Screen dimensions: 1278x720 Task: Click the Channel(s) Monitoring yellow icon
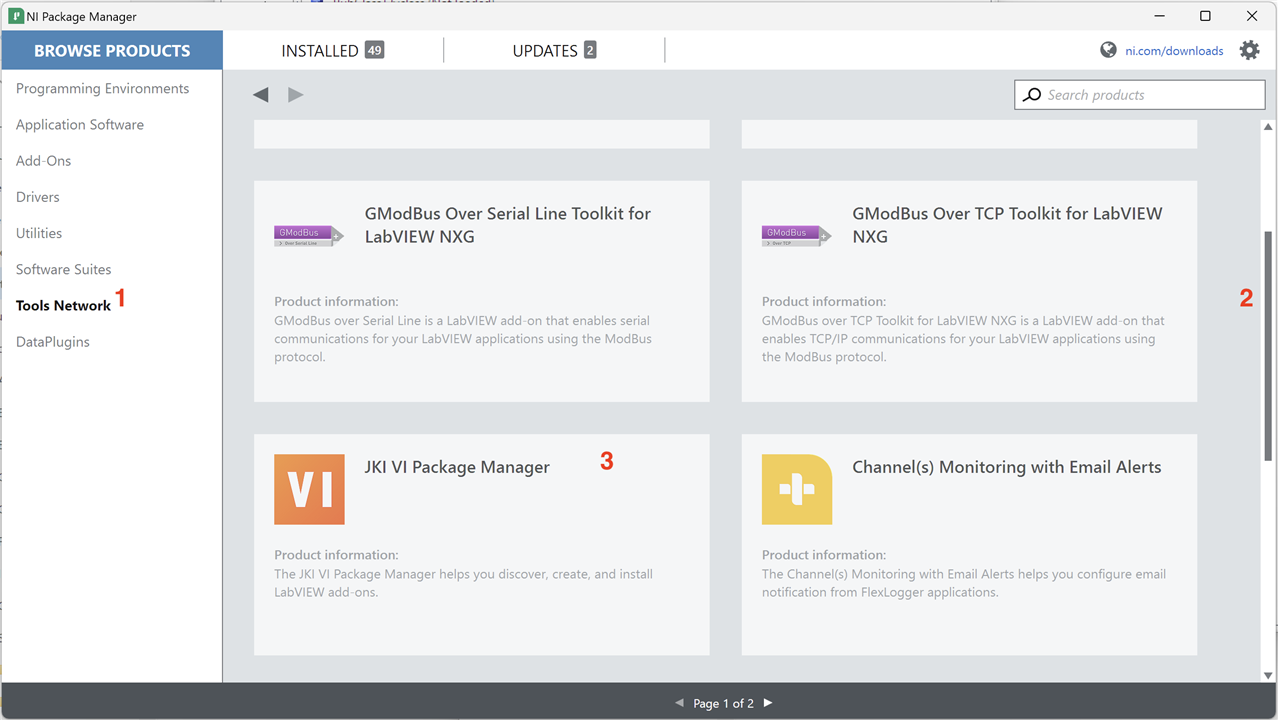pos(797,489)
